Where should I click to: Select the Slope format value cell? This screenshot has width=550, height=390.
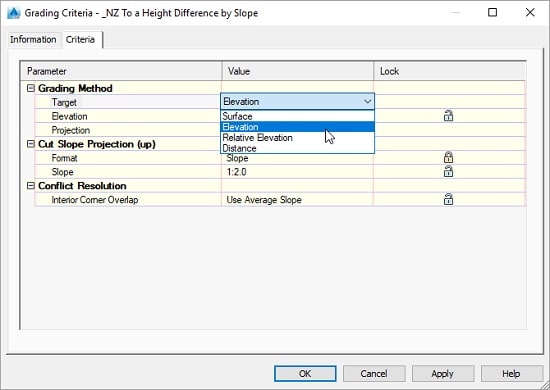point(297,158)
